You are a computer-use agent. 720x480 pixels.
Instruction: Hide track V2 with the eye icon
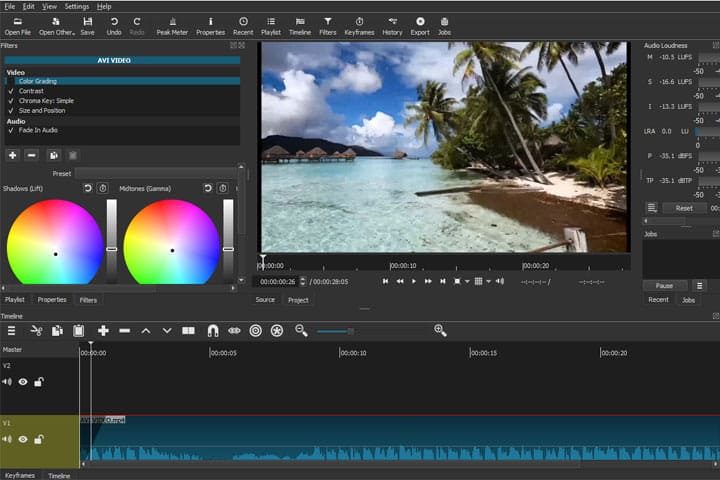tap(22, 381)
